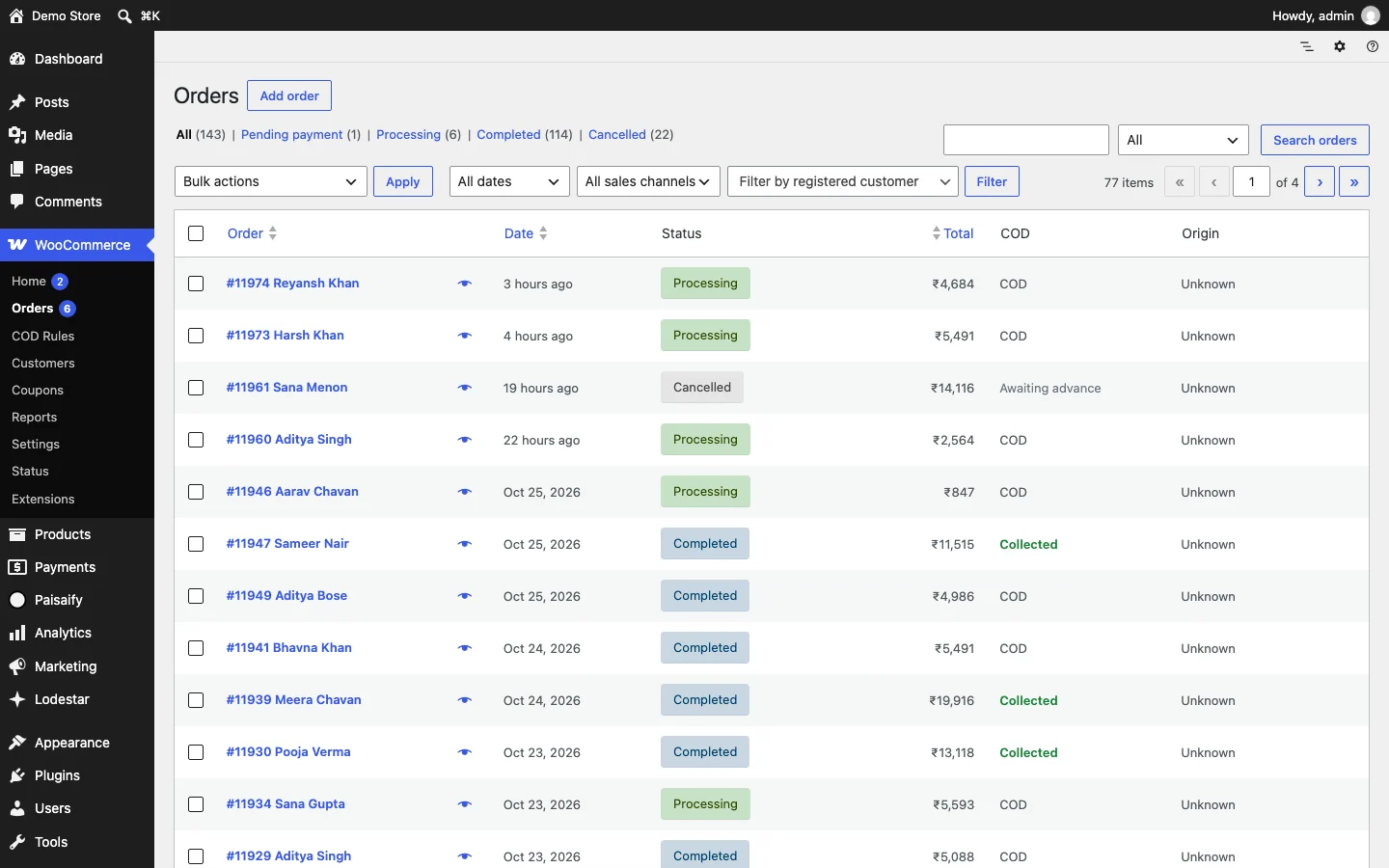This screenshot has height=868, width=1389.
Task: Preview order #11974 Reyansh Khan eye icon
Action: pyautogui.click(x=465, y=284)
